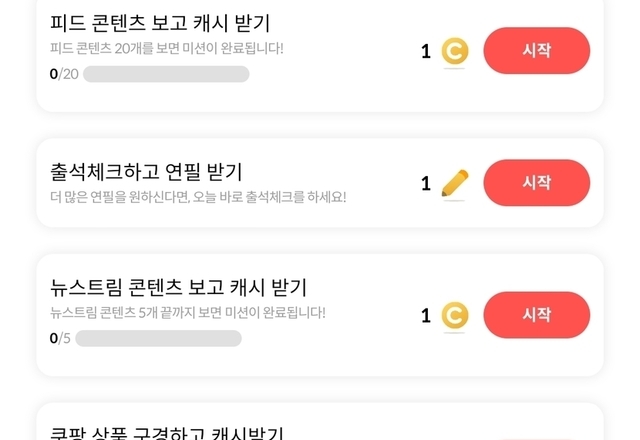Click reward amount 1 next to the pencil
The image size is (640, 440).
pos(426,184)
